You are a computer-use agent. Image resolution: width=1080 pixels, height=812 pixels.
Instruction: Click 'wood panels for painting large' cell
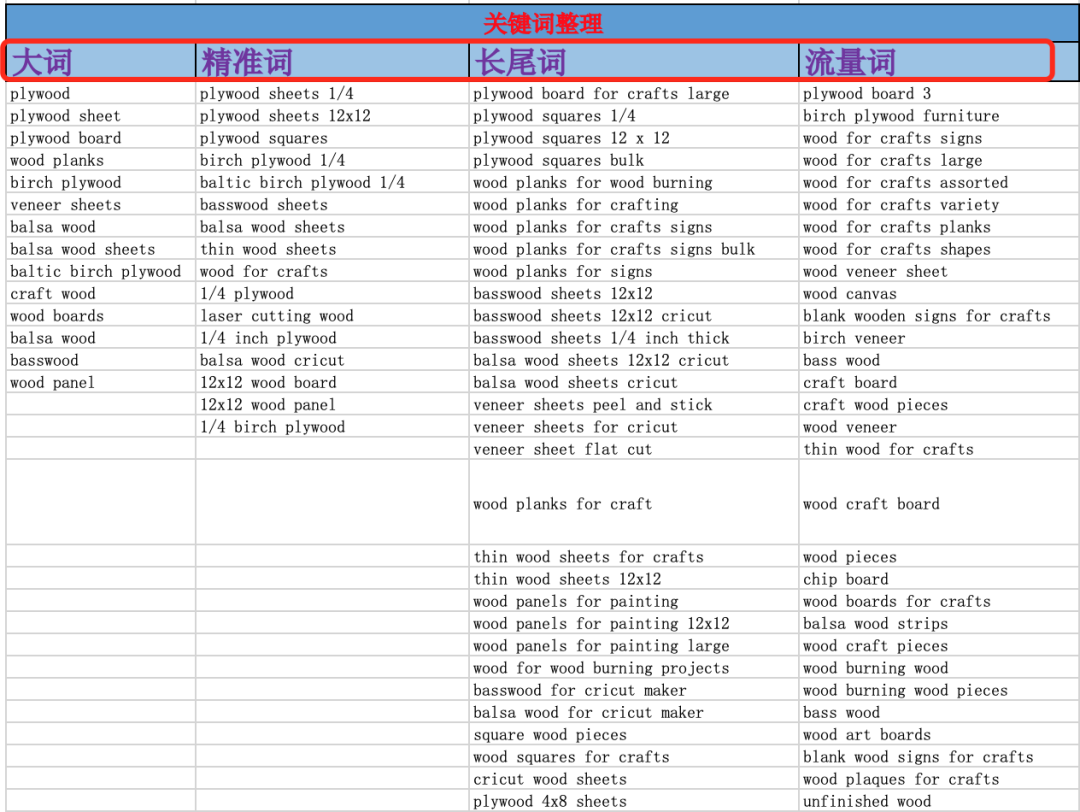click(x=634, y=646)
